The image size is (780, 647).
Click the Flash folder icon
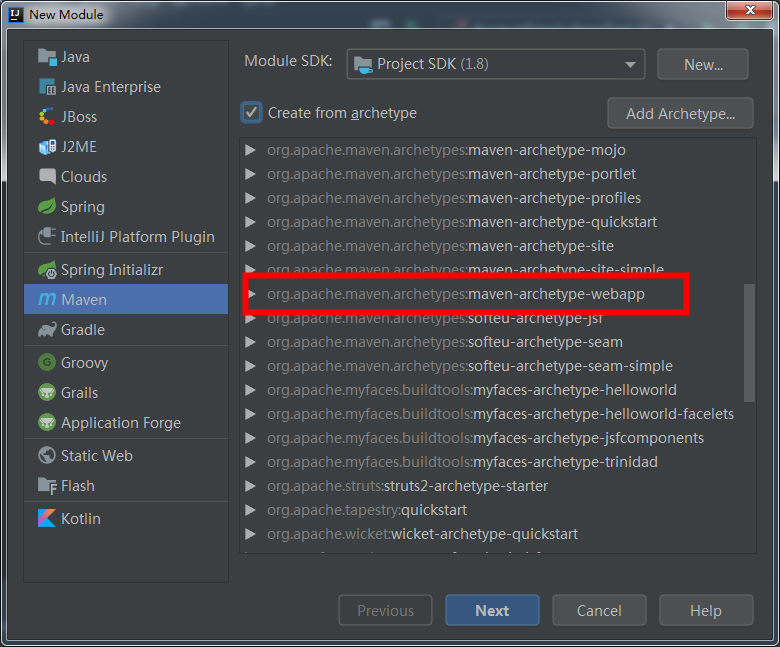pos(47,486)
